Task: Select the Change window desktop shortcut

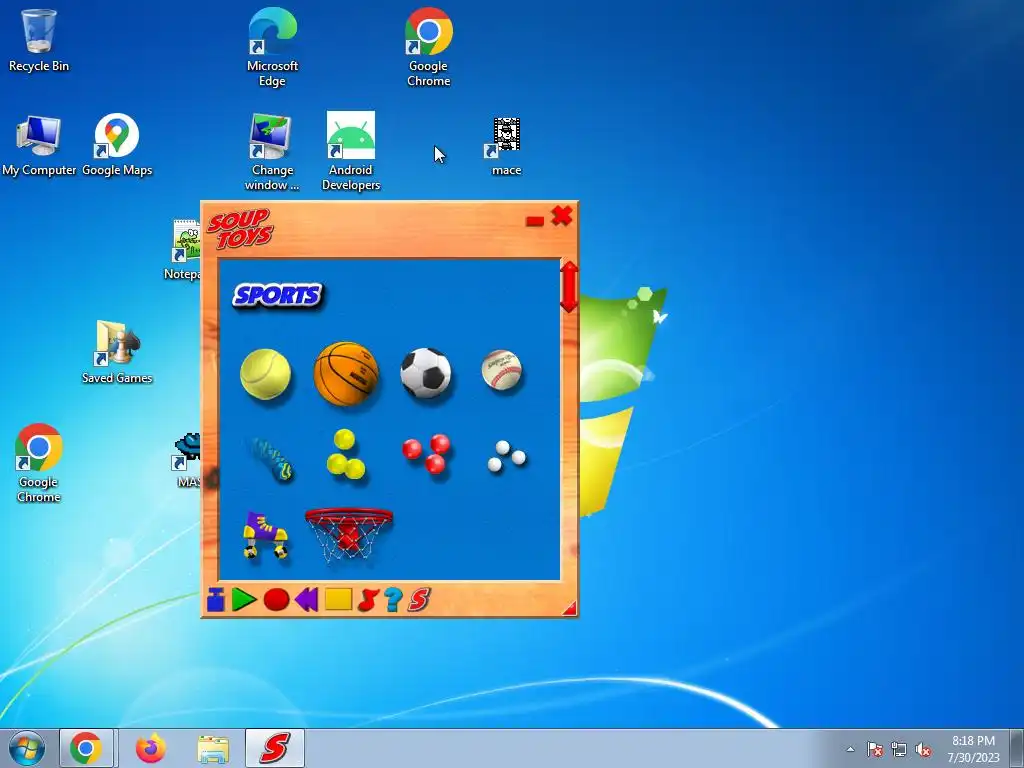Action: (x=272, y=152)
